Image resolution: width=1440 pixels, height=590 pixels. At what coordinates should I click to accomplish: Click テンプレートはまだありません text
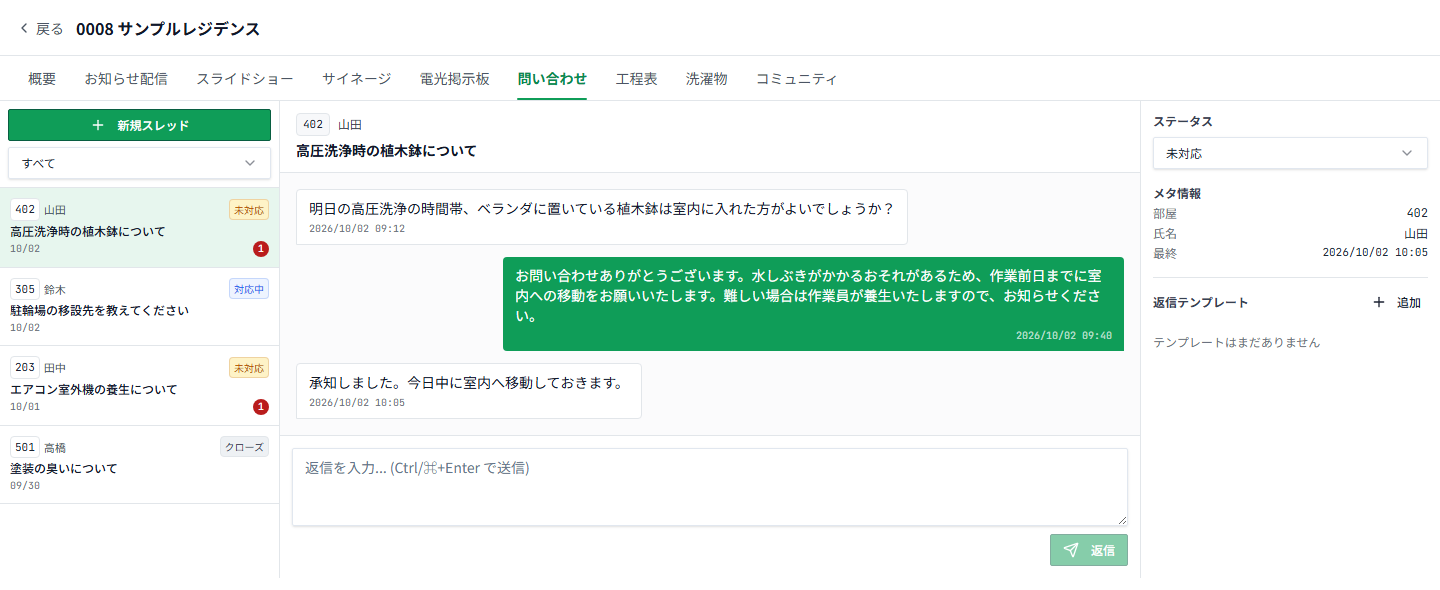pos(1236,342)
